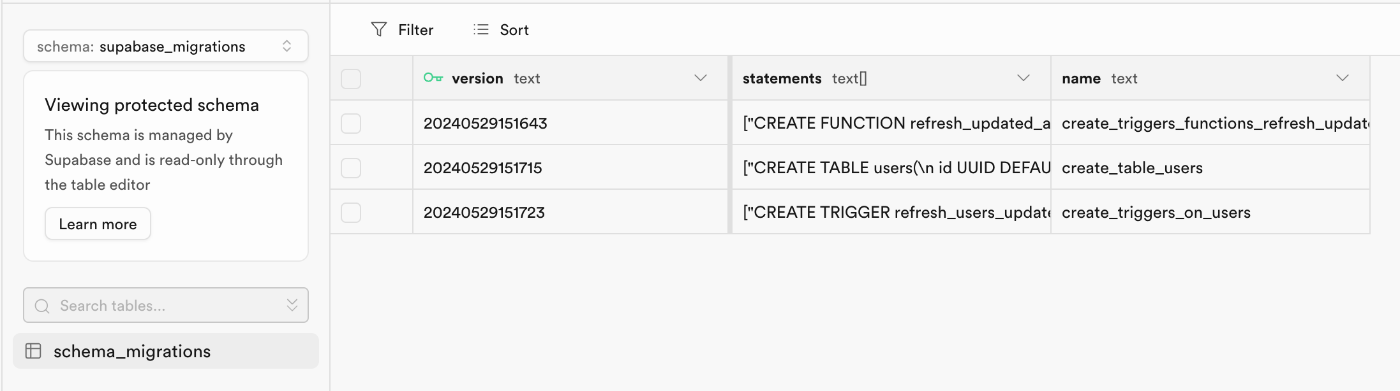Expand the version column dropdown arrow

[701, 78]
